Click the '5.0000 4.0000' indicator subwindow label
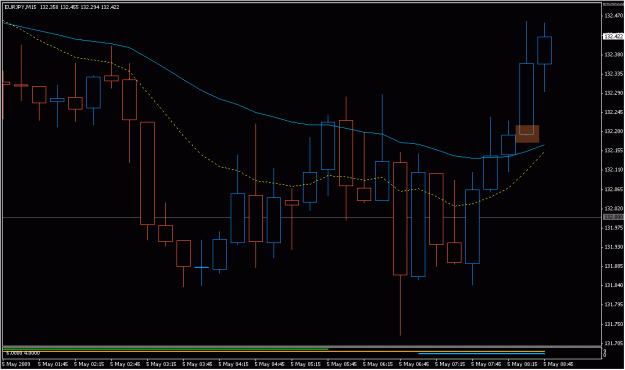The width and height of the screenshot is (625, 370). pos(23,353)
